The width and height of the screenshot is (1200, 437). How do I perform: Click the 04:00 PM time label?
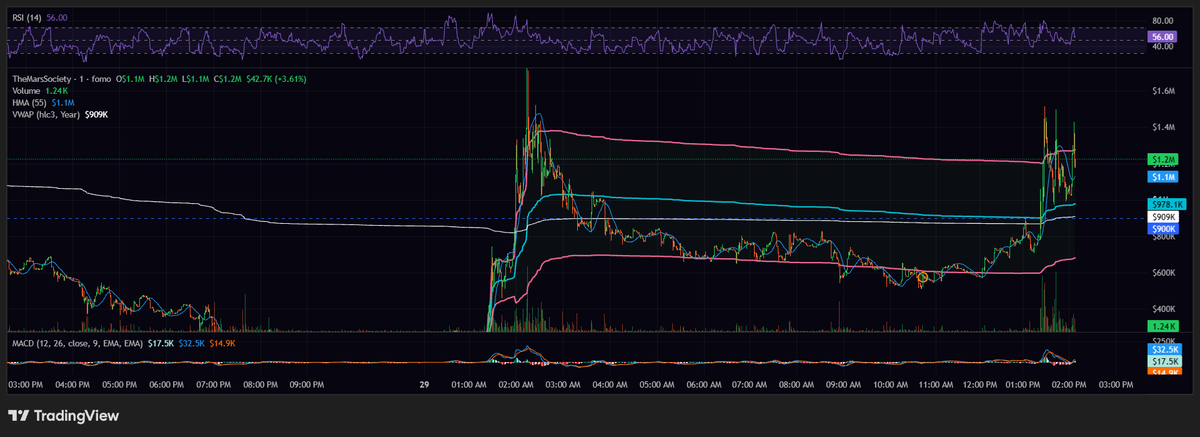[72, 383]
